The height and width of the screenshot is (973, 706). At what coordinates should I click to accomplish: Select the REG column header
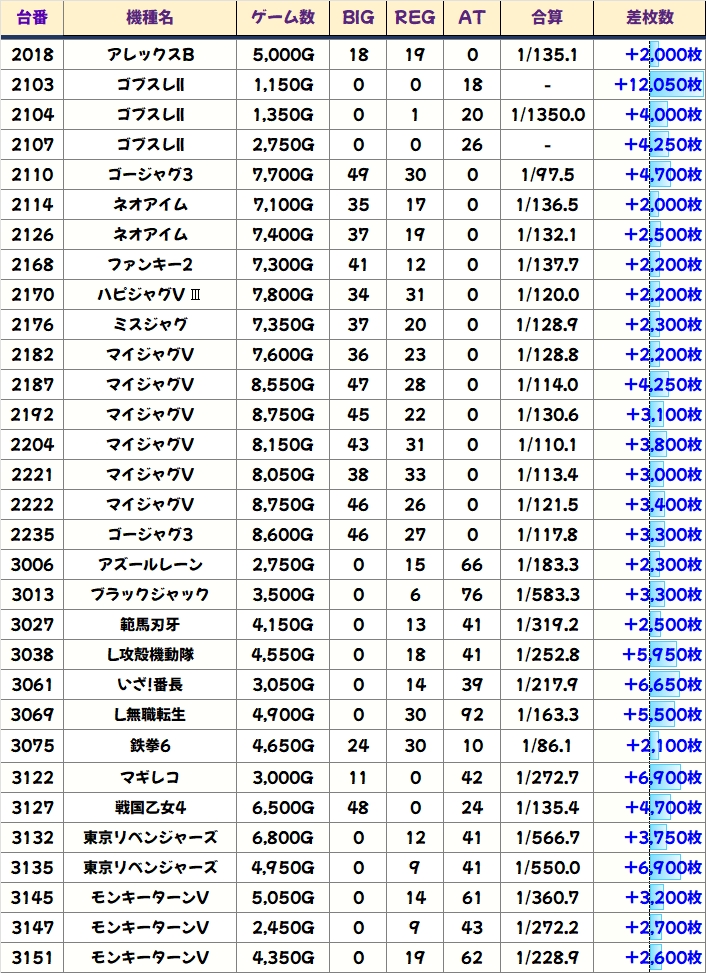pos(415,18)
